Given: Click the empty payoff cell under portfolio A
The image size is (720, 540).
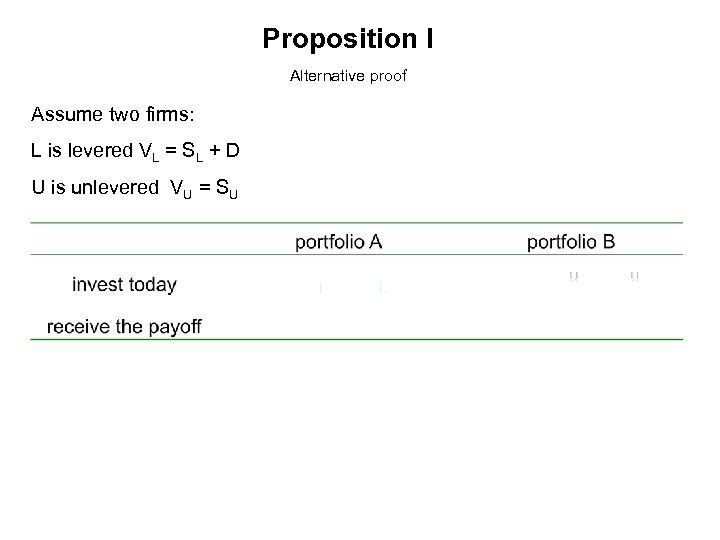Looking at the screenshot, I should (x=339, y=326).
